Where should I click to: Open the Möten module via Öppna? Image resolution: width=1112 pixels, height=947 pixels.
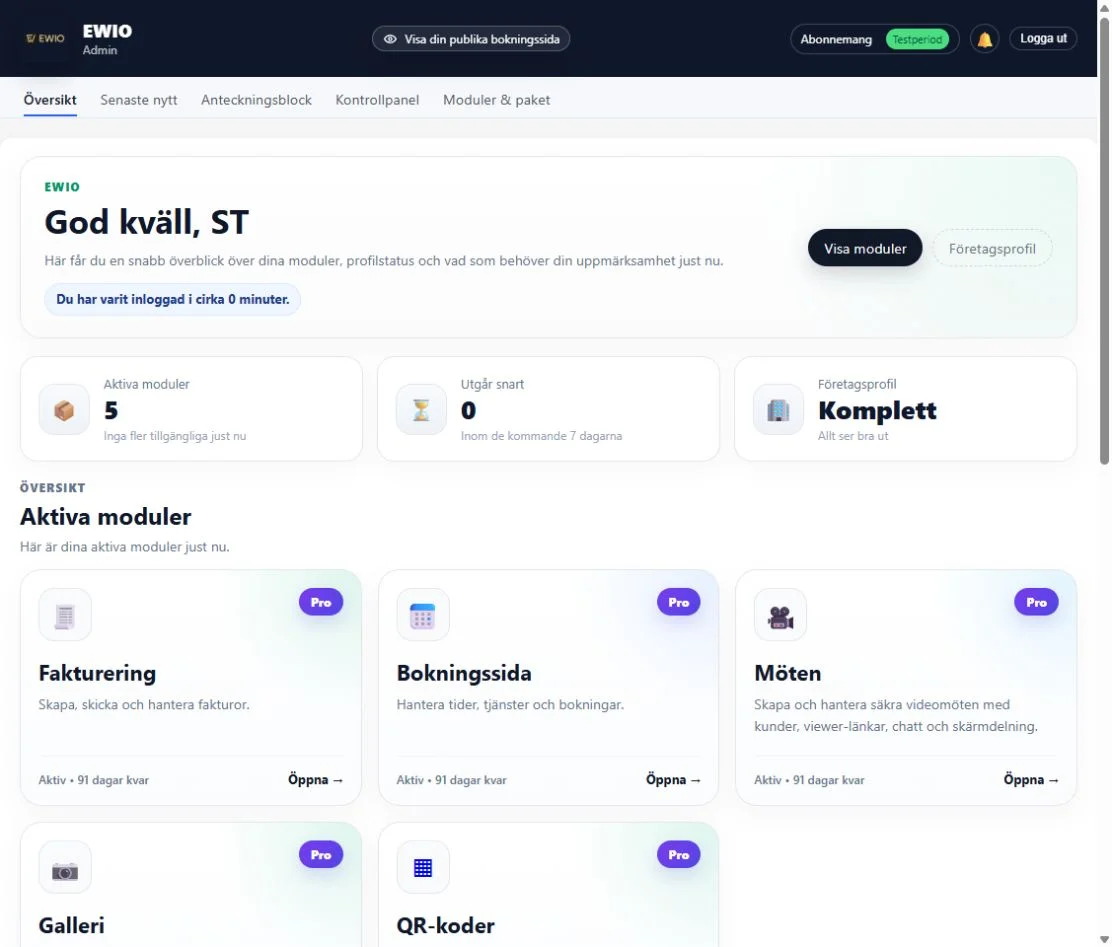tap(1031, 780)
